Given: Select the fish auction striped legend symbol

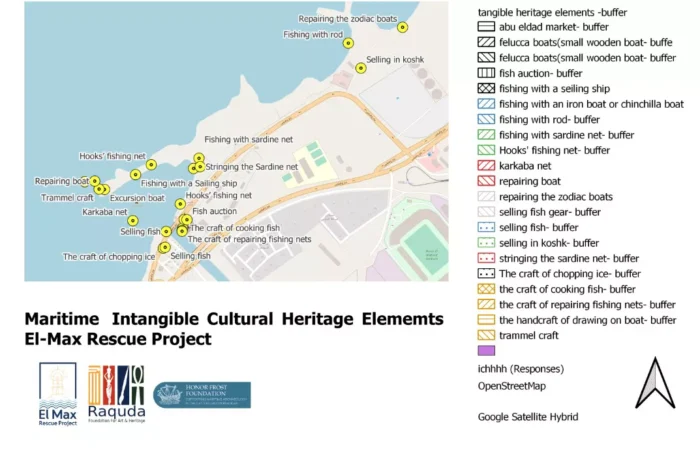Looking at the screenshot, I should [x=487, y=73].
